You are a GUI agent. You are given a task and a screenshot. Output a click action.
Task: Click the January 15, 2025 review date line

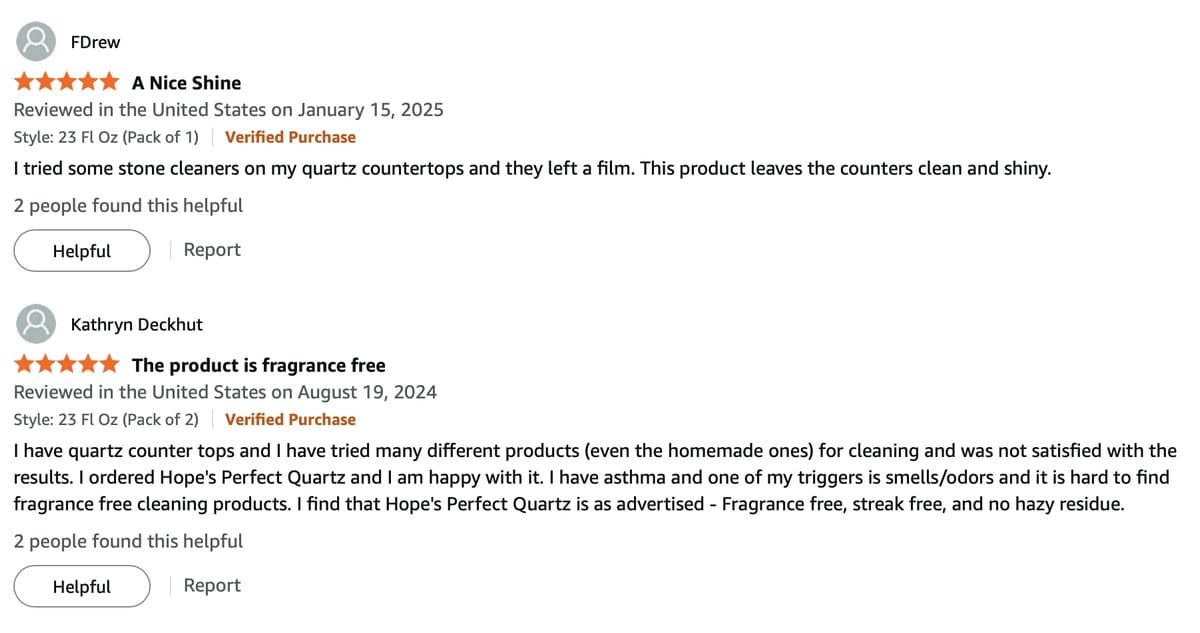point(228,110)
